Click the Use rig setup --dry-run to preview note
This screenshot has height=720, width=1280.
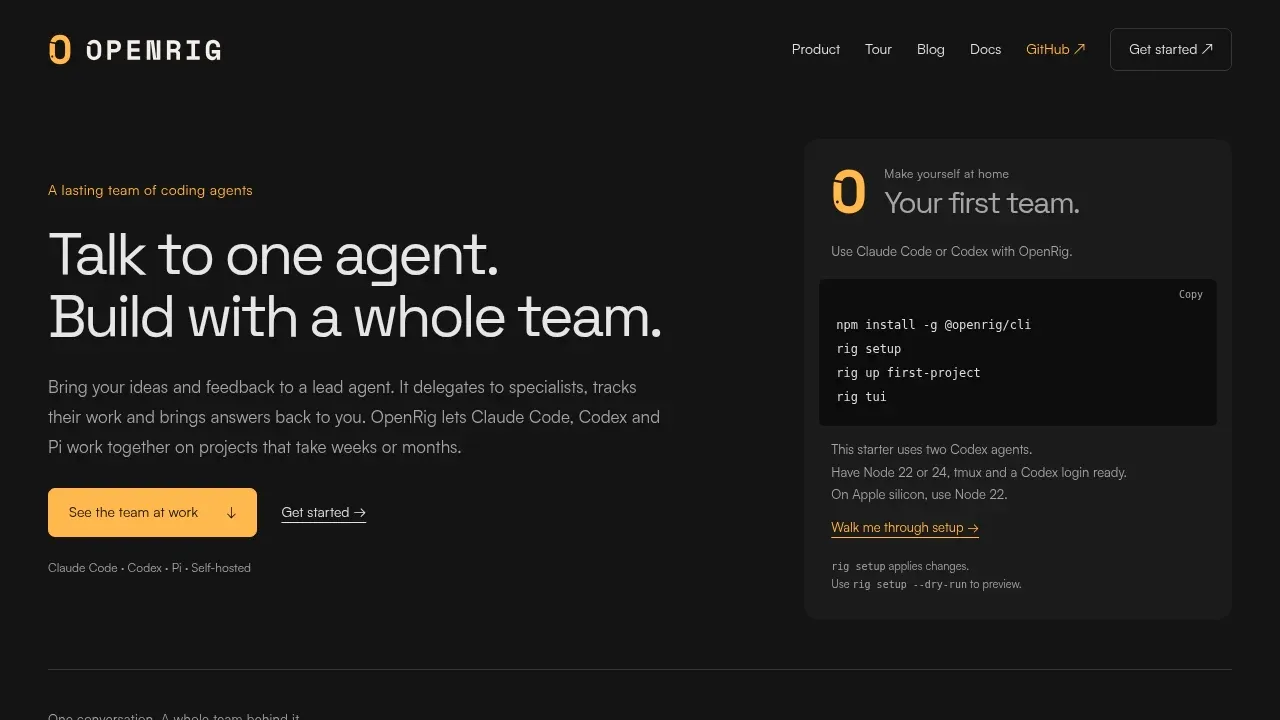tap(926, 584)
